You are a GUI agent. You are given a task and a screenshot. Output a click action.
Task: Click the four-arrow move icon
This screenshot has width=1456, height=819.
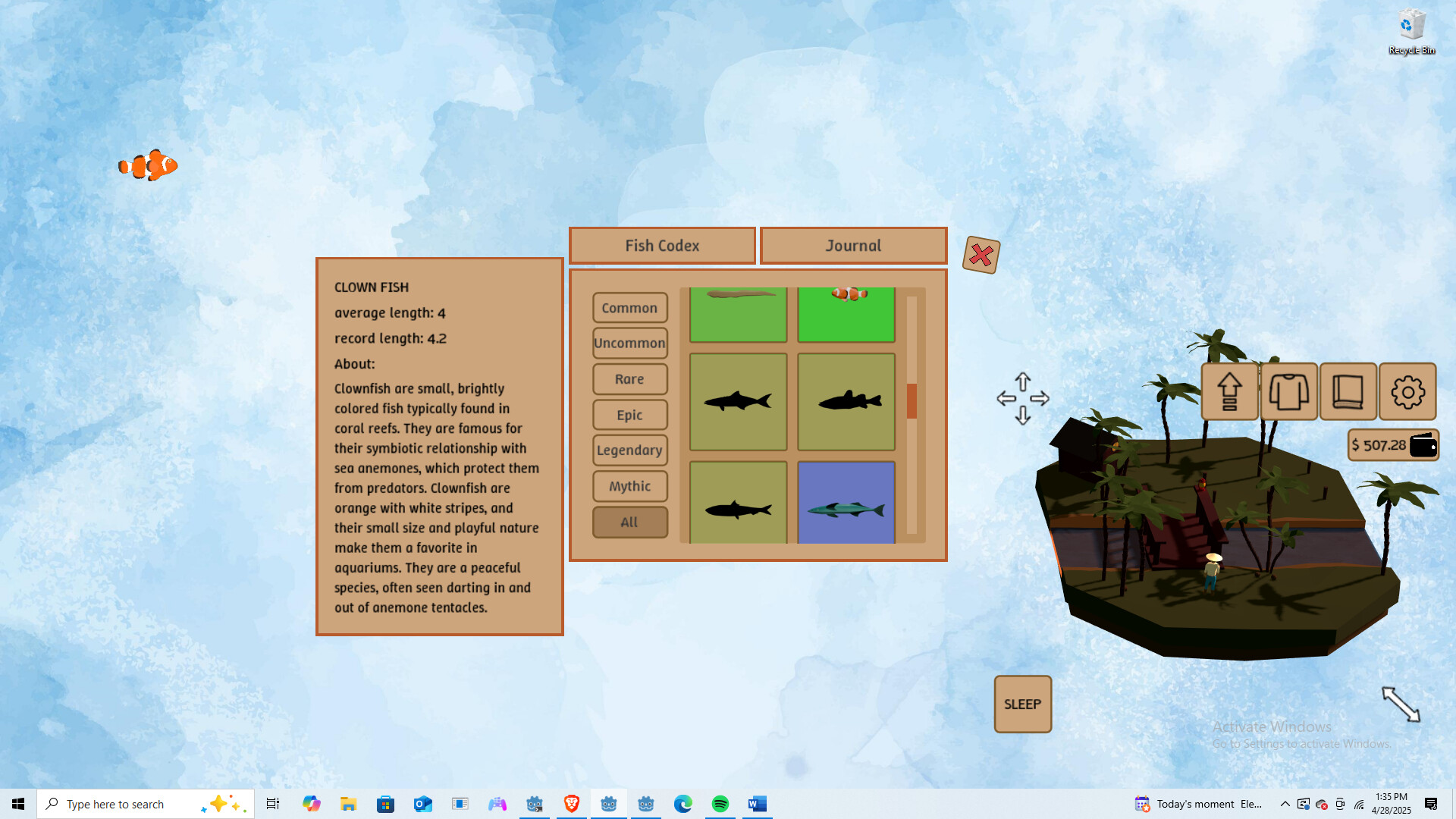pyautogui.click(x=1022, y=398)
